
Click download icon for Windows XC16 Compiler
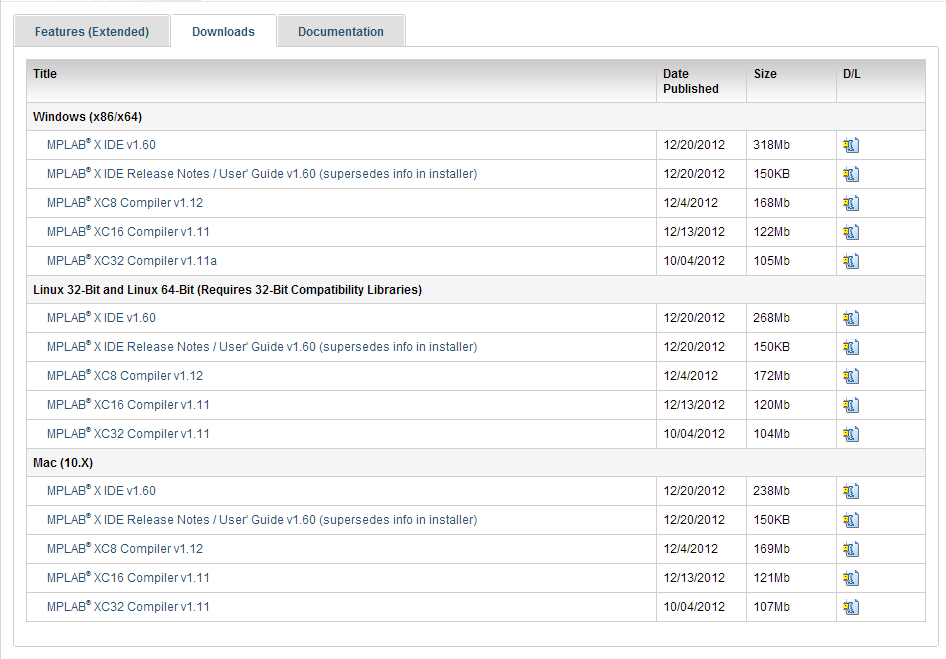851,233
